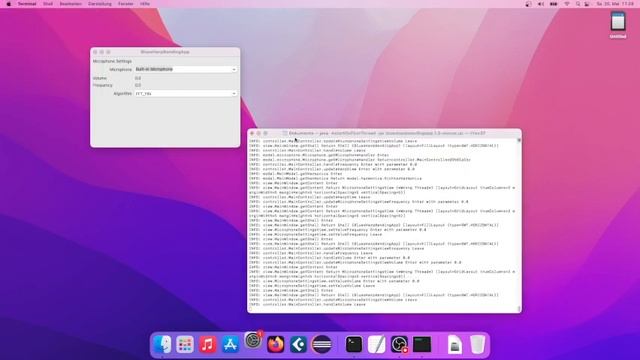Open the Hilfe menu
The height and width of the screenshot is (360, 640).
(x=145, y=4)
